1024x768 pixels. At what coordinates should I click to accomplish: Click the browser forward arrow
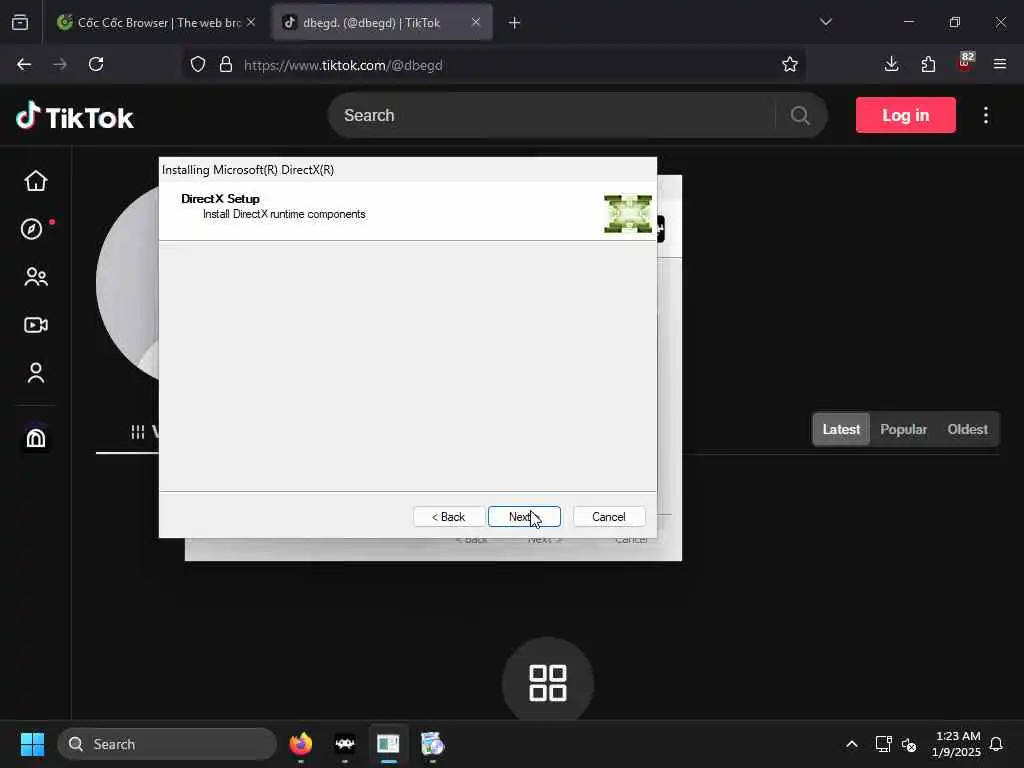60,64
